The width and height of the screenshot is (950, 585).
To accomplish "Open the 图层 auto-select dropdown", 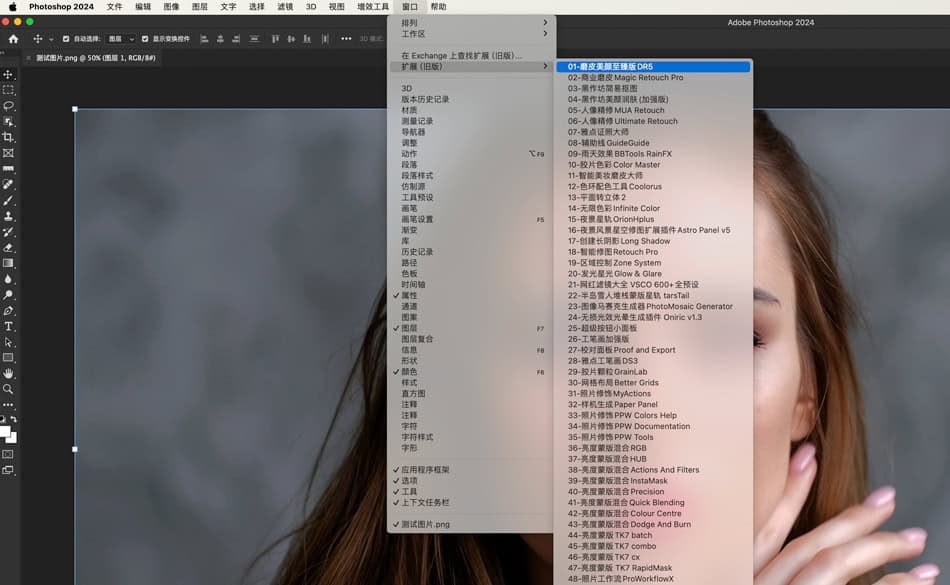I will click(x=121, y=39).
